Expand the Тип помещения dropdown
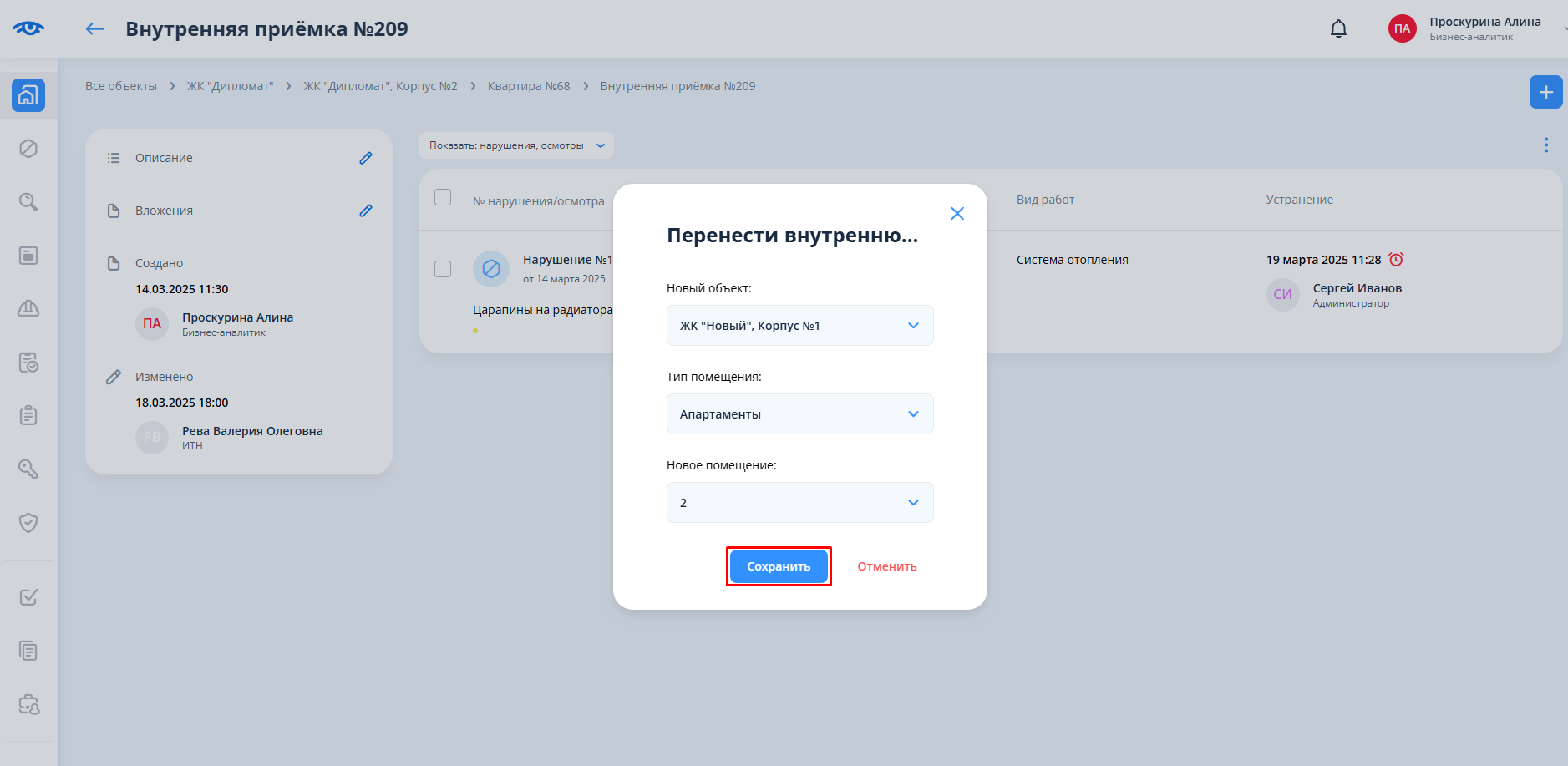Screen dimensions: 1568x766 [x=799, y=414]
